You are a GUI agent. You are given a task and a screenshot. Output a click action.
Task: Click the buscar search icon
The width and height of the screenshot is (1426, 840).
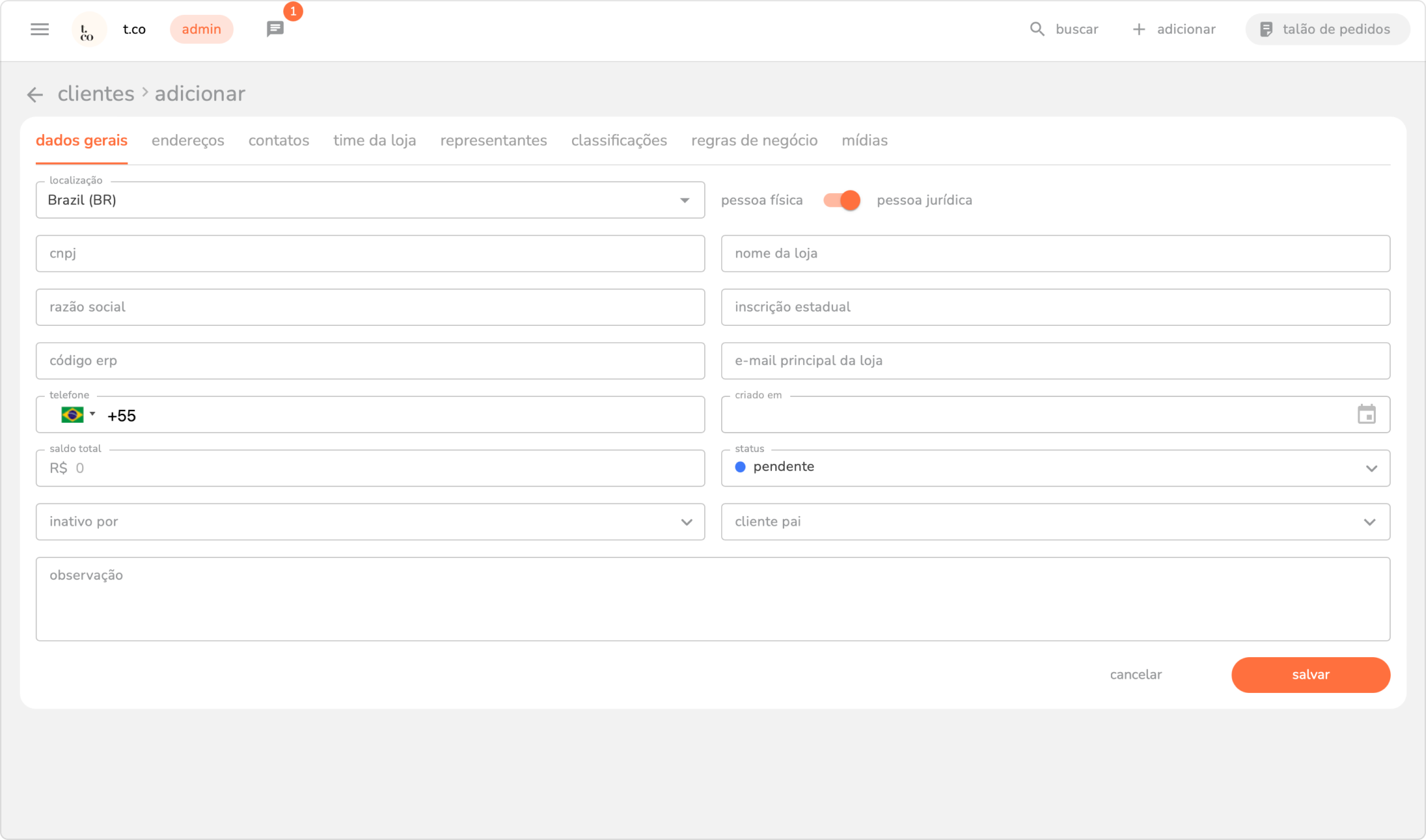coord(1037,29)
